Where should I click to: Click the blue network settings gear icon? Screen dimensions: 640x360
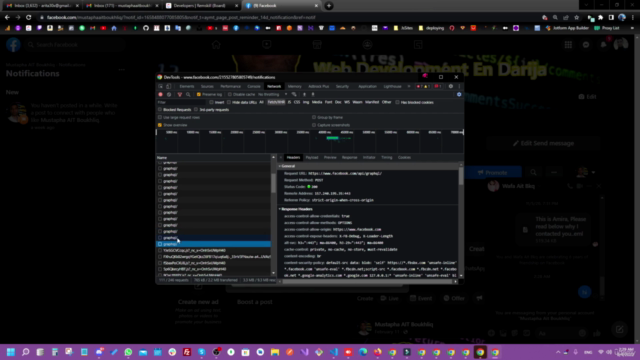[459, 94]
